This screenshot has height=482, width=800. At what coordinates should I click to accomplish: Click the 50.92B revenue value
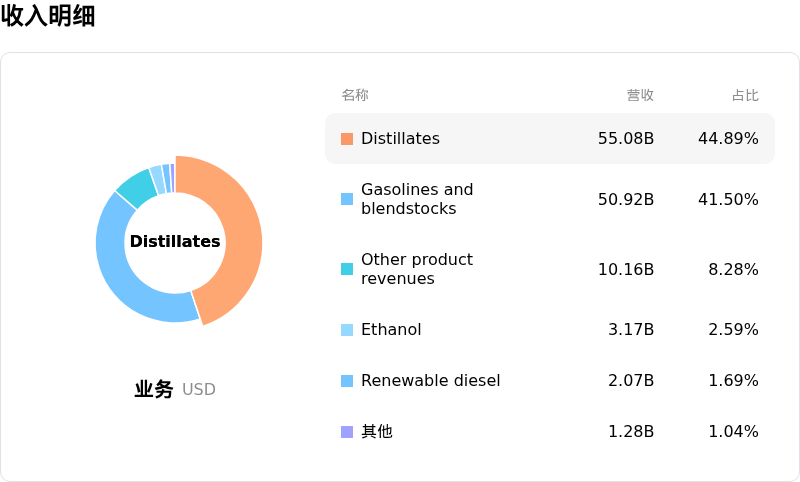[x=626, y=199]
